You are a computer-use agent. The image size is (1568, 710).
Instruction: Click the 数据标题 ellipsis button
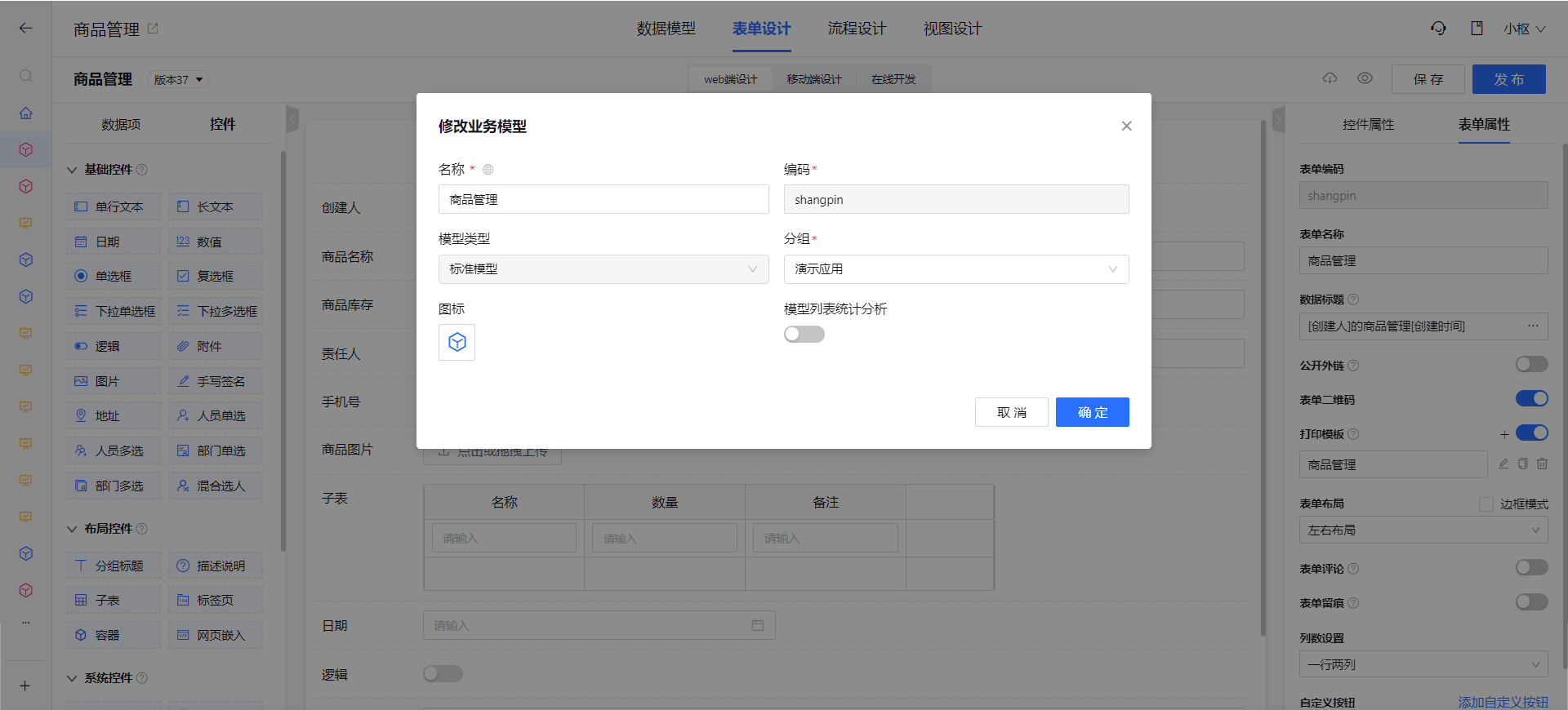pyautogui.click(x=1533, y=326)
